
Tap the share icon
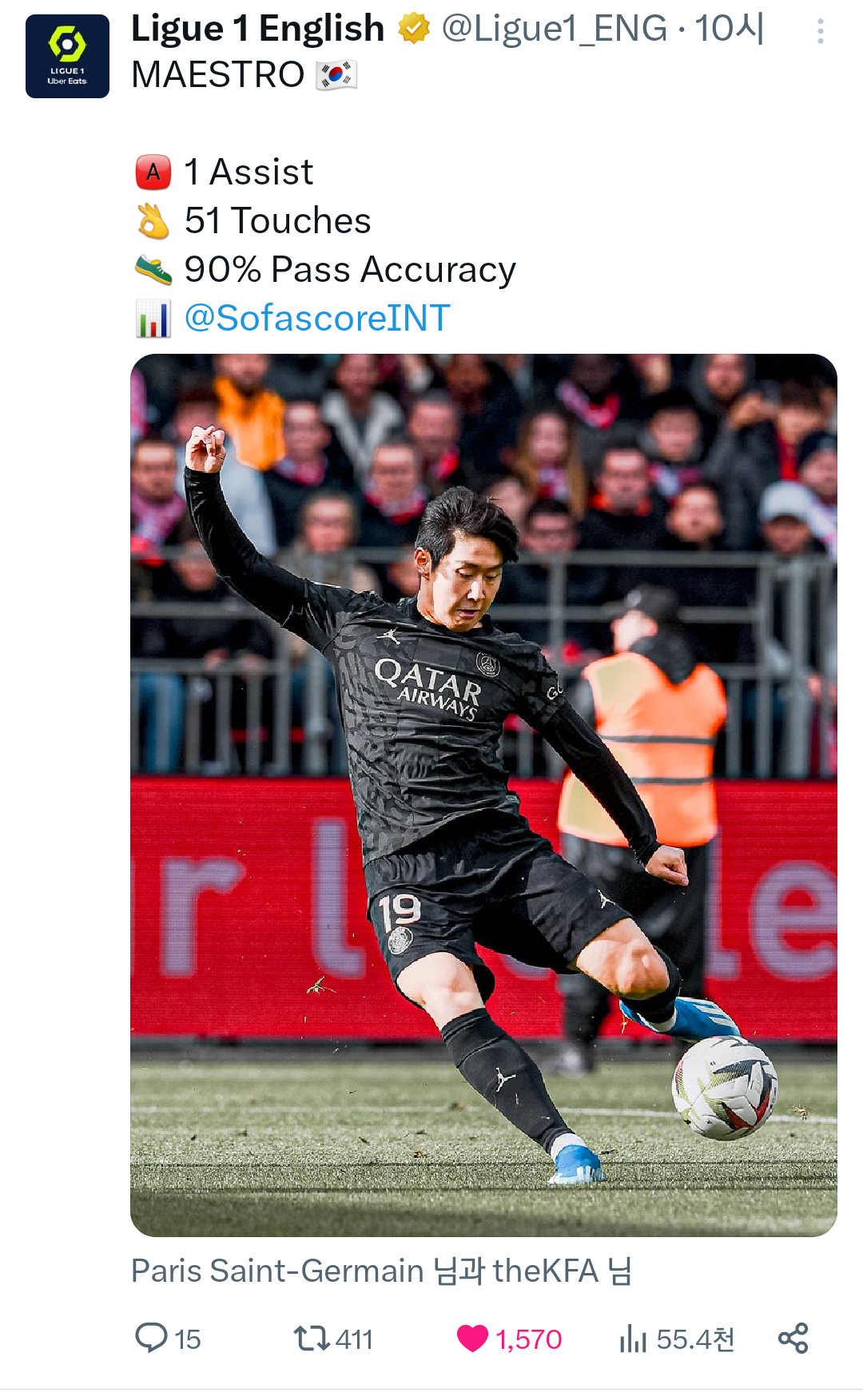[x=793, y=1338]
